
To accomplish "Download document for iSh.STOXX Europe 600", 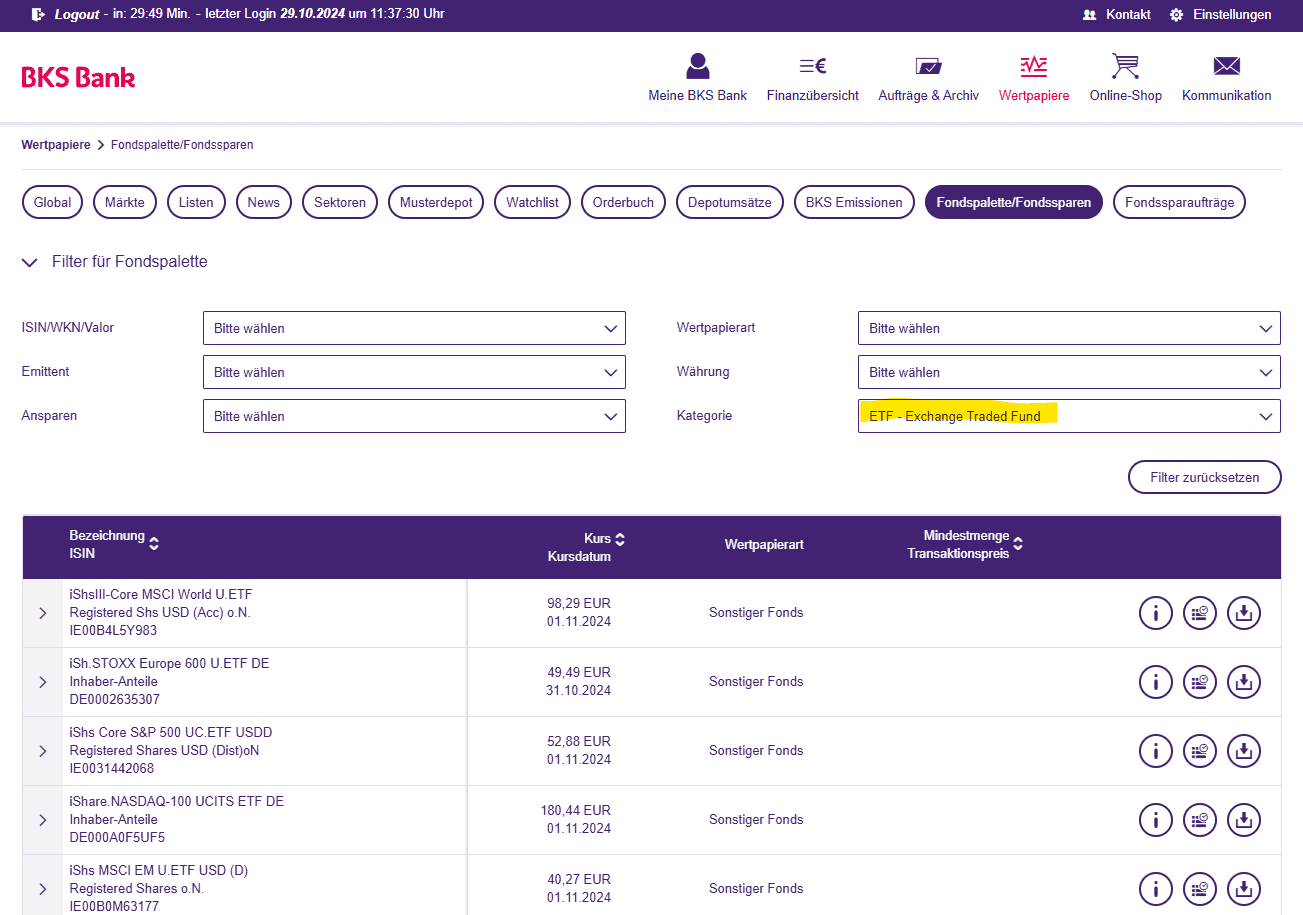I will (x=1244, y=682).
